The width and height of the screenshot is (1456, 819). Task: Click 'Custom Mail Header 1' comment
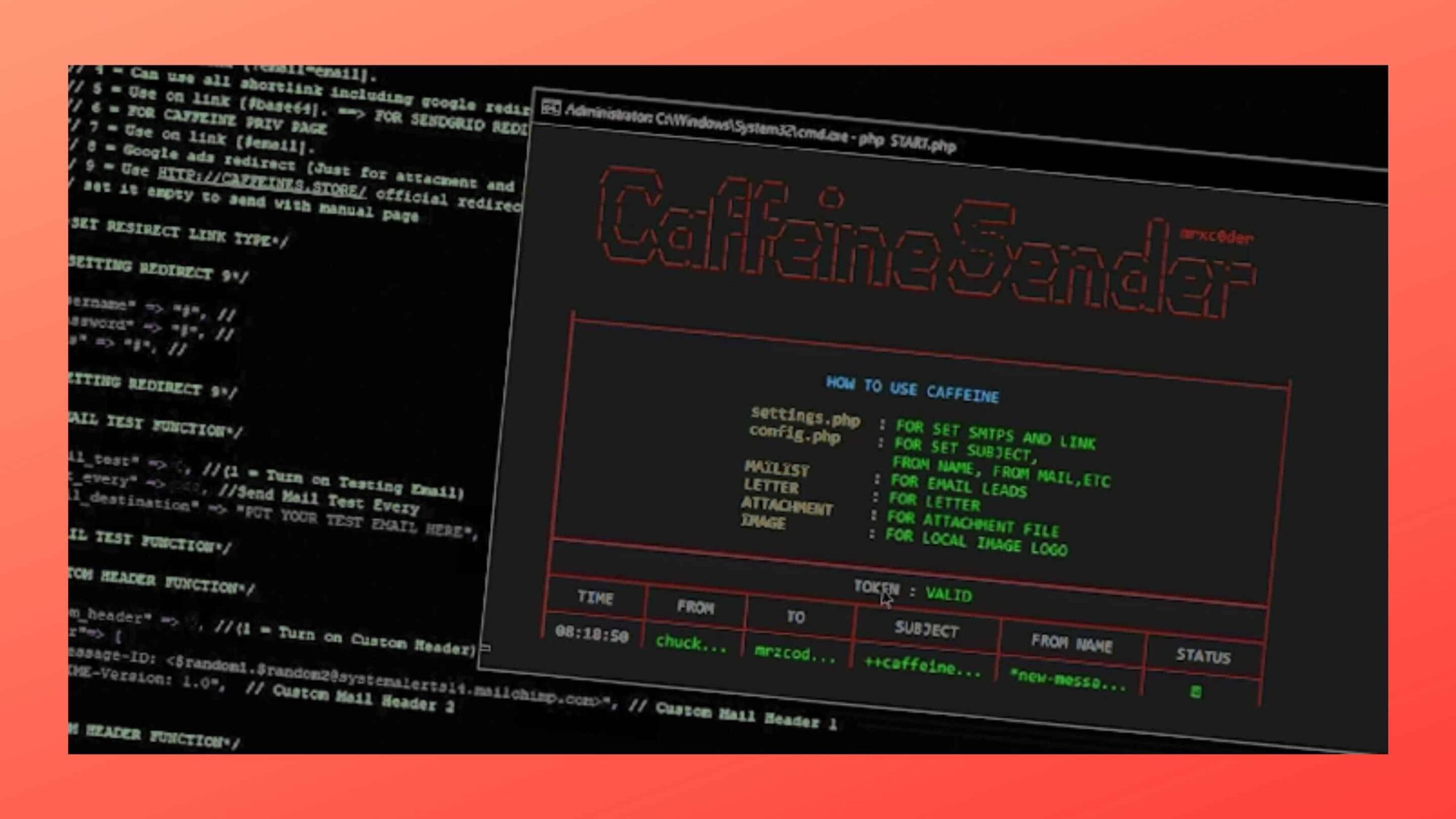pyautogui.click(x=747, y=716)
